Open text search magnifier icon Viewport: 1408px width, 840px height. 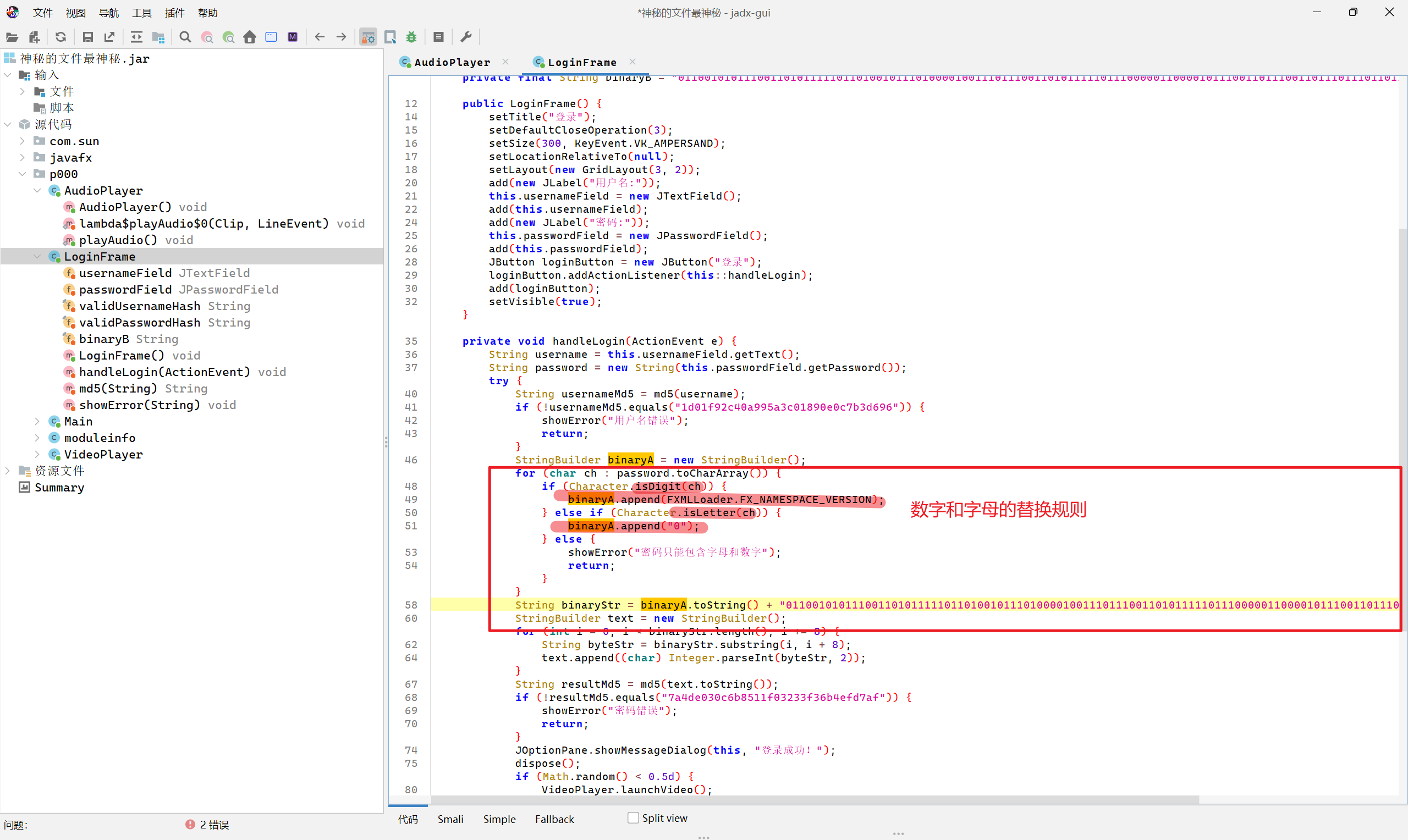coord(185,37)
